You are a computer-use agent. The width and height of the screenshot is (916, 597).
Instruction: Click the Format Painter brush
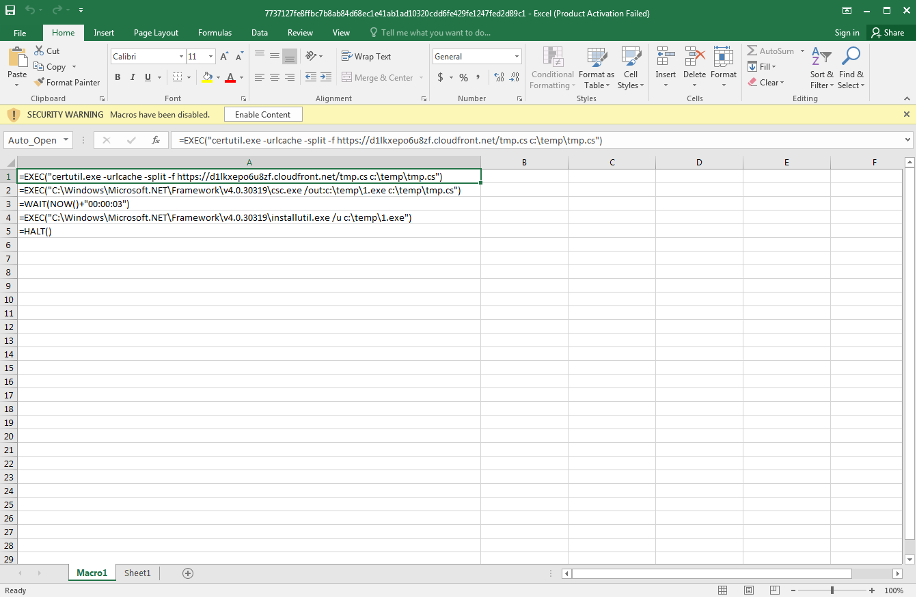pos(39,82)
